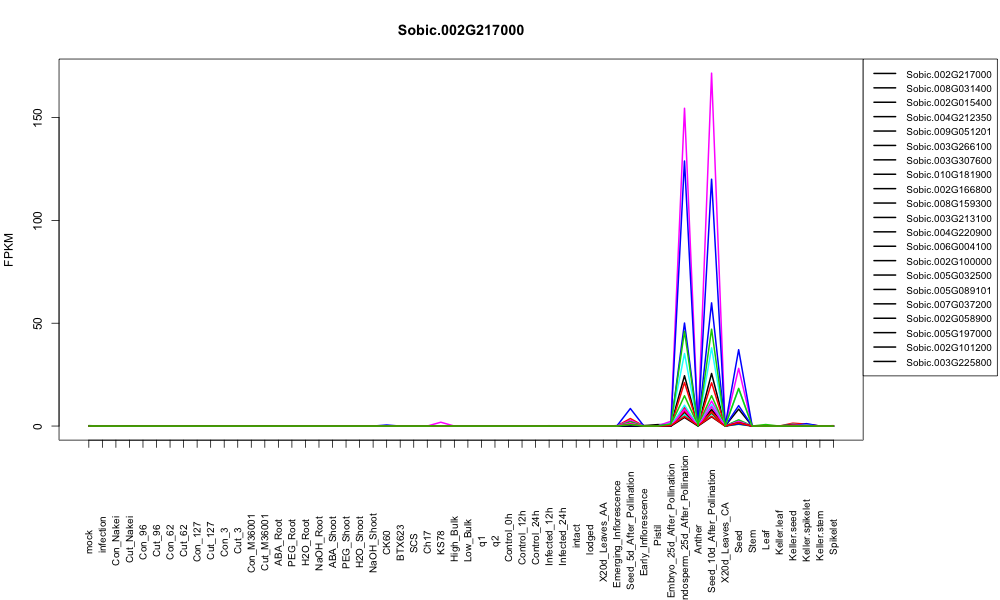The height and width of the screenshot is (600, 1000).
Task: Click the Seed_10d_After_Pollination axis label
Action: click(x=712, y=531)
